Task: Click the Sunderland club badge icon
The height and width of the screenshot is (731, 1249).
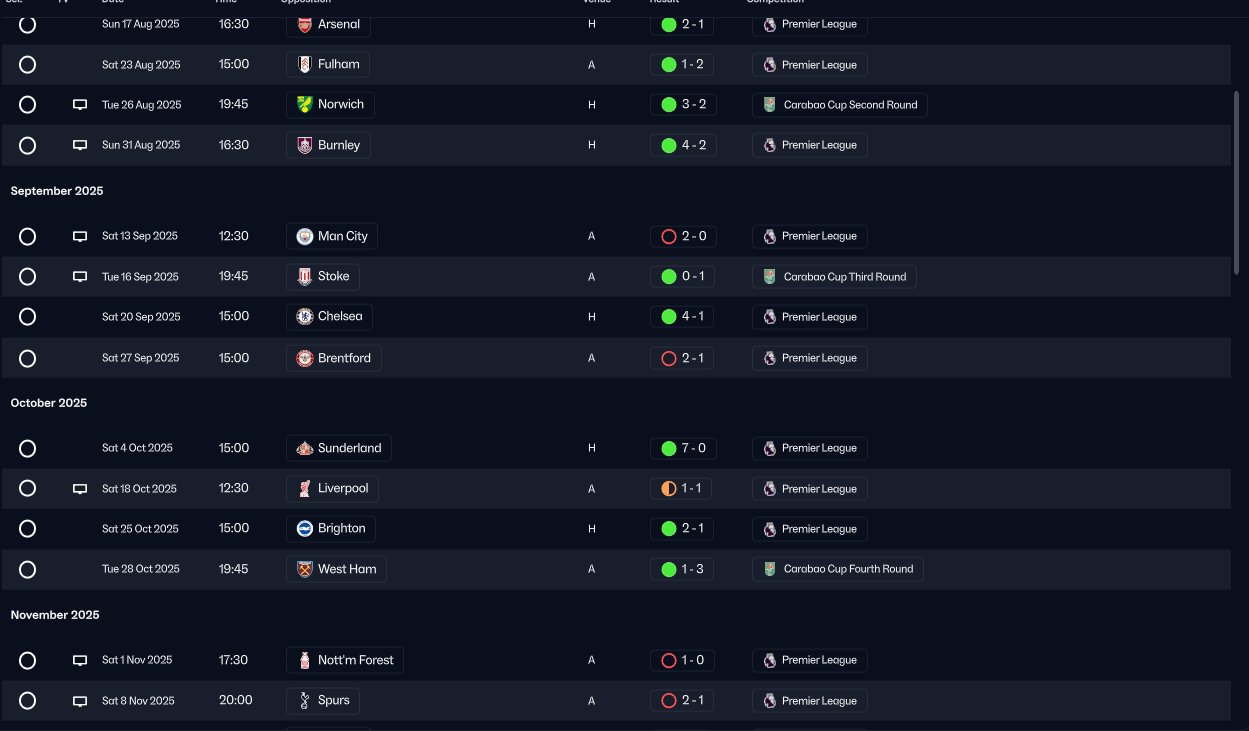Action: [305, 448]
